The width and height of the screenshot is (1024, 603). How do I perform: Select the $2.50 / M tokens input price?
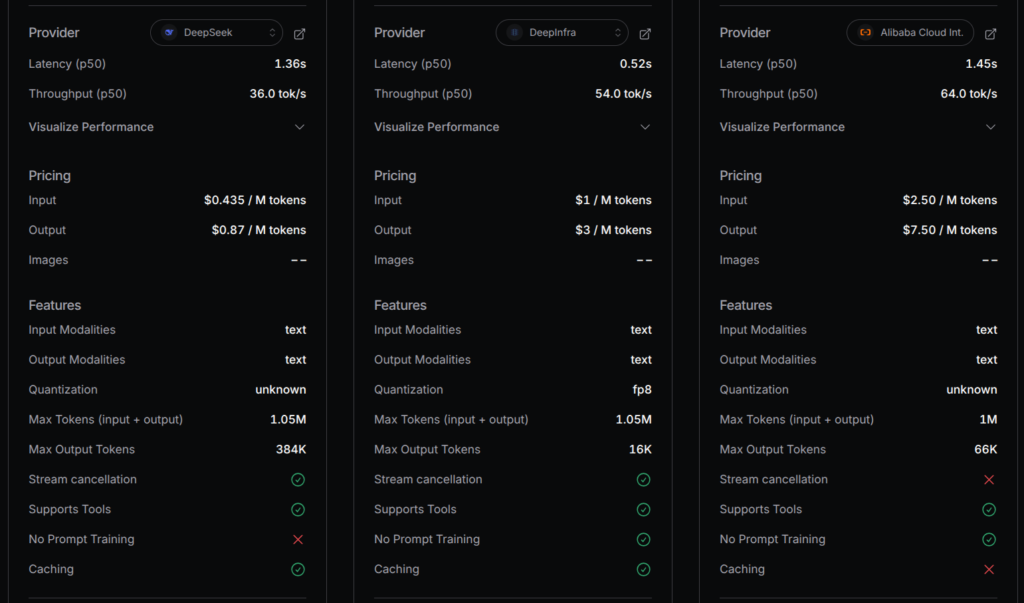(950, 201)
